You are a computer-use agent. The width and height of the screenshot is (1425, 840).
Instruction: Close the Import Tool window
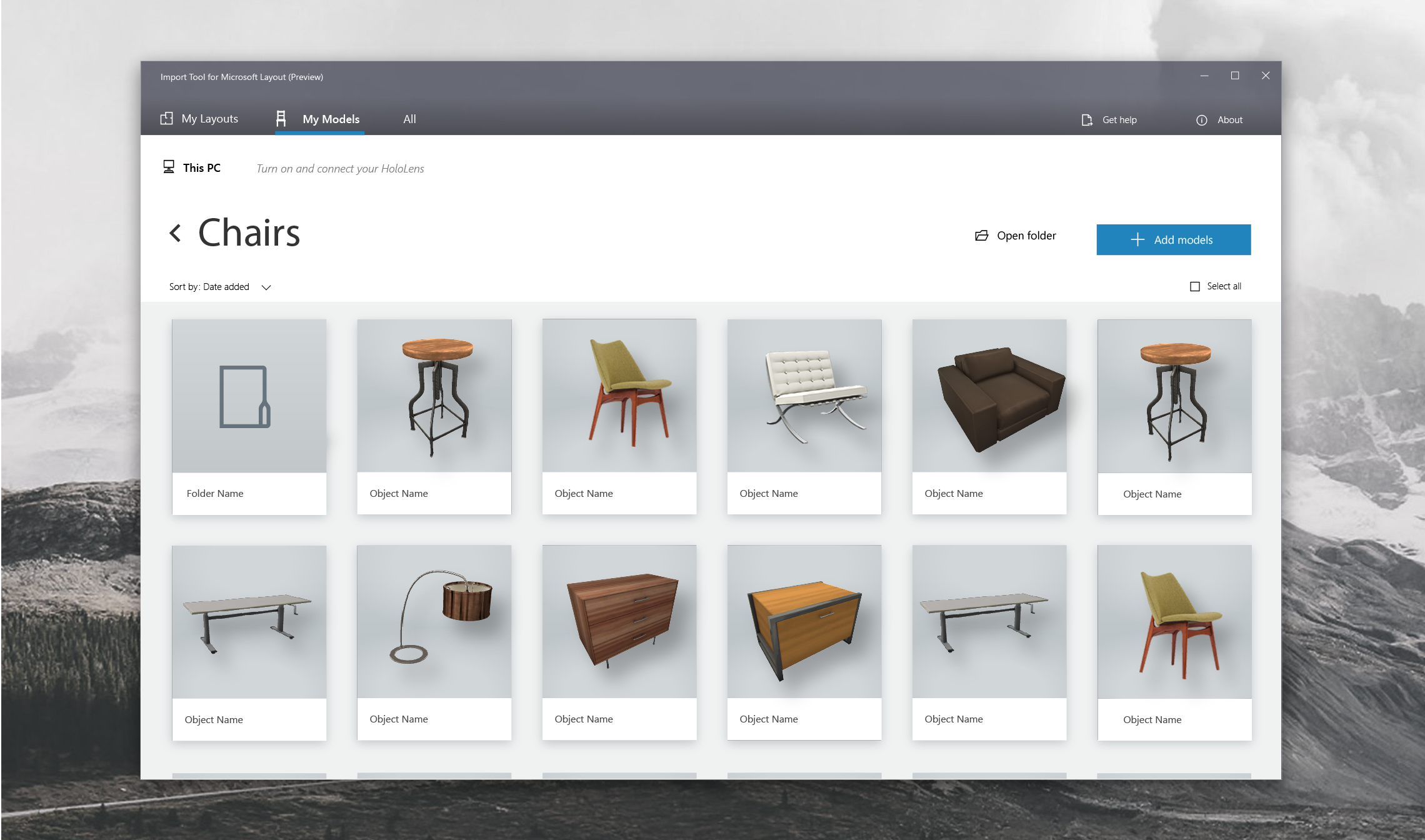coord(1265,76)
